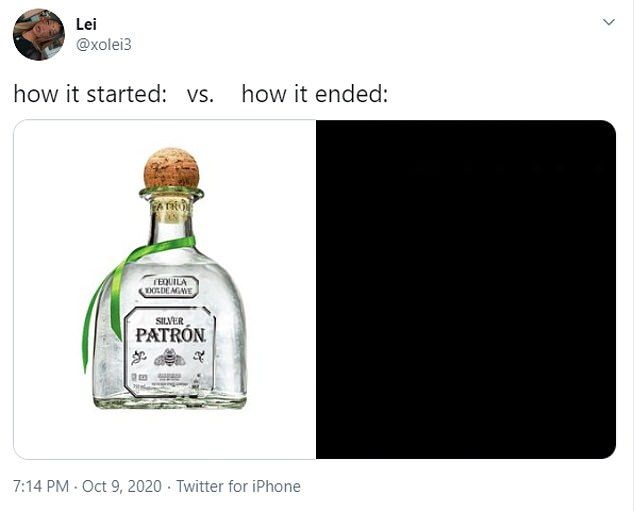Image resolution: width=634 pixels, height=511 pixels.
Task: Click the Patrón neck label band
Action: [x=170, y=209]
